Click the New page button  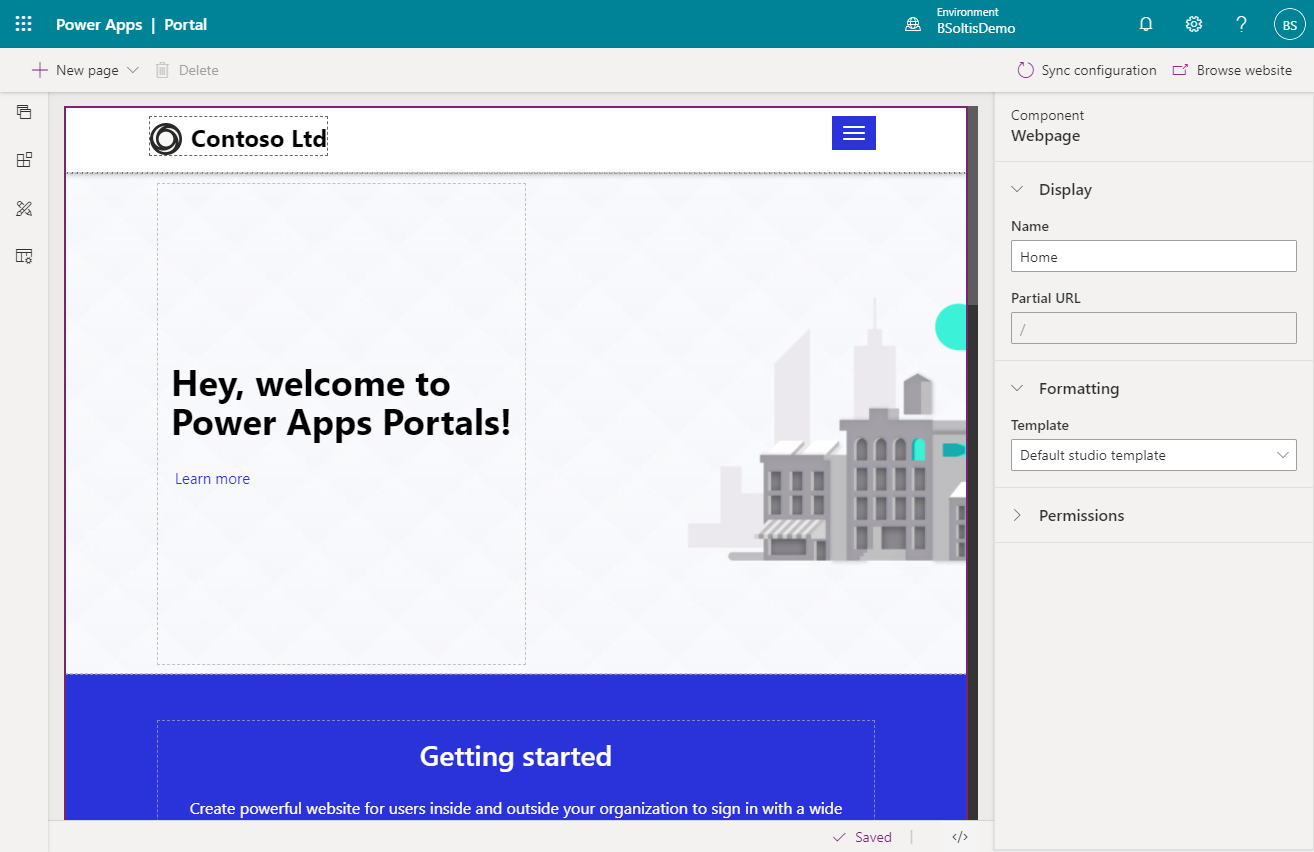(x=75, y=70)
